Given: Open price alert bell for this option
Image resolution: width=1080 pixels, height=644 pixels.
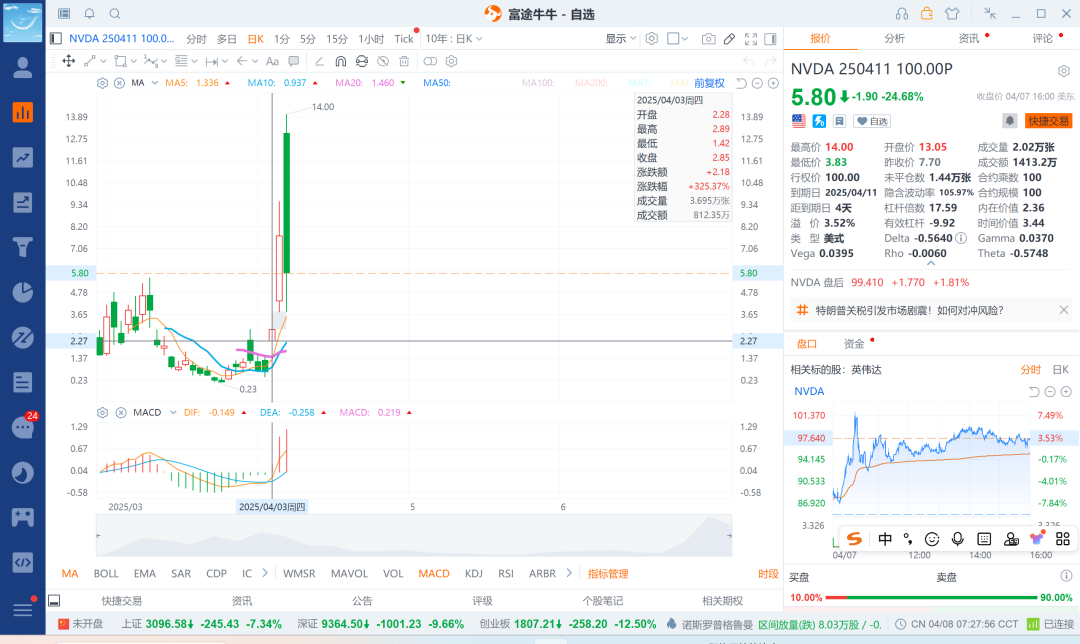Looking at the screenshot, I should 1009,121.
